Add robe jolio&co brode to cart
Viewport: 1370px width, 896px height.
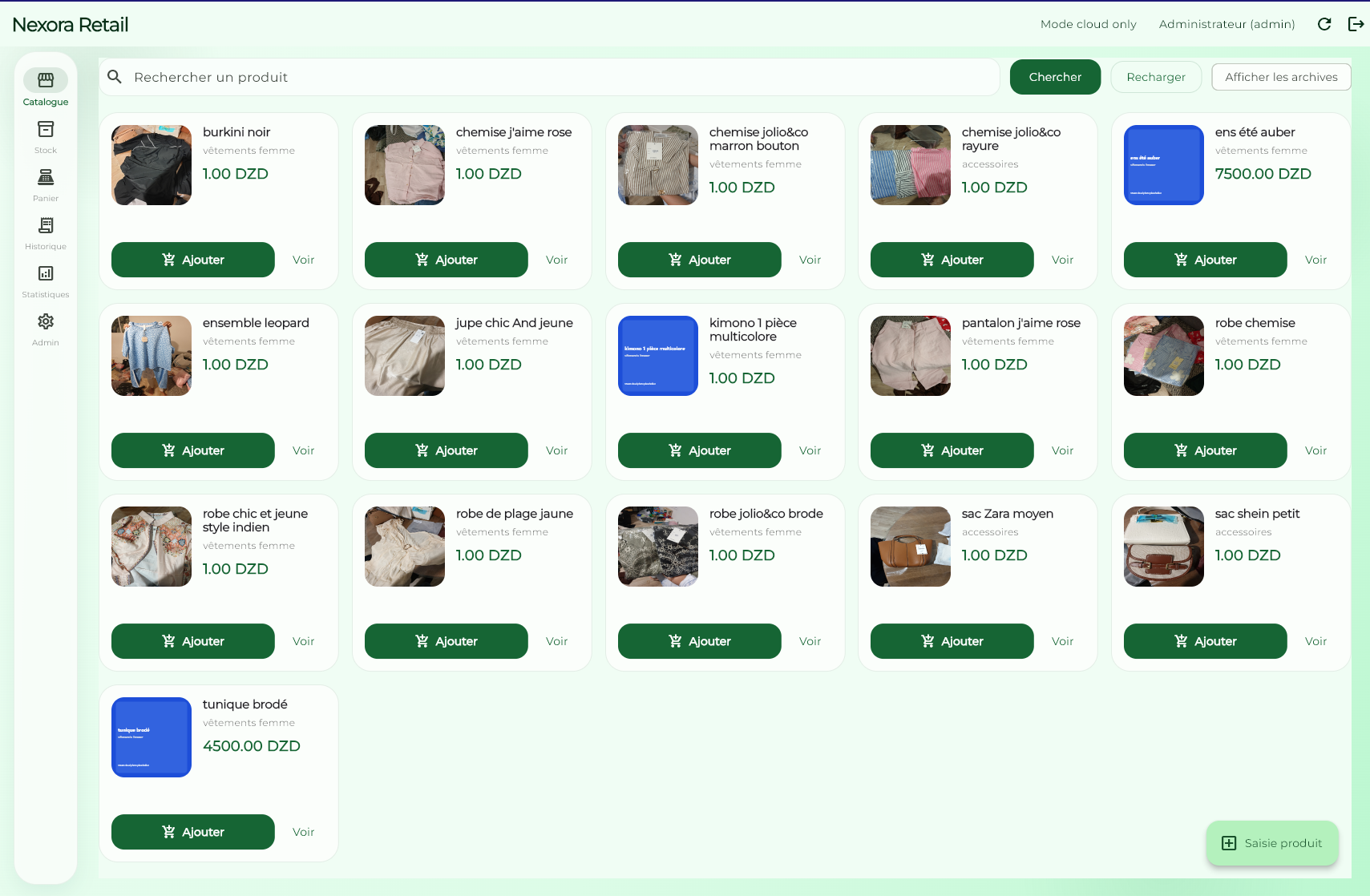pyautogui.click(x=700, y=641)
